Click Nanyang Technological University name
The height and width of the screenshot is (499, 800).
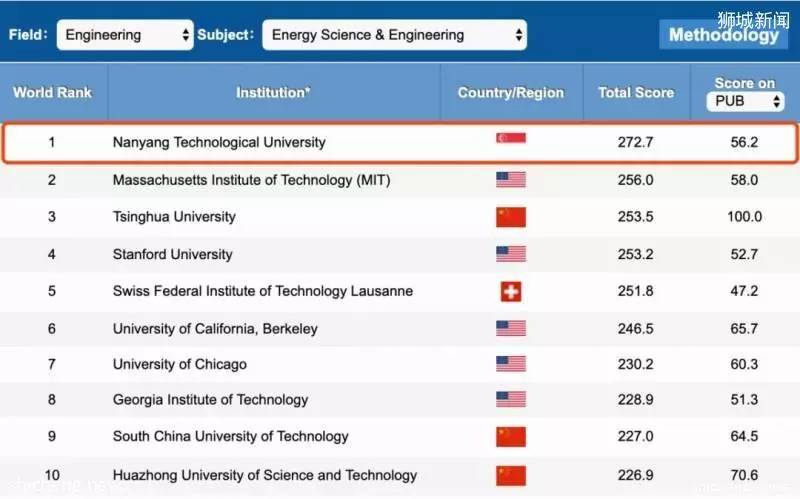coord(219,142)
